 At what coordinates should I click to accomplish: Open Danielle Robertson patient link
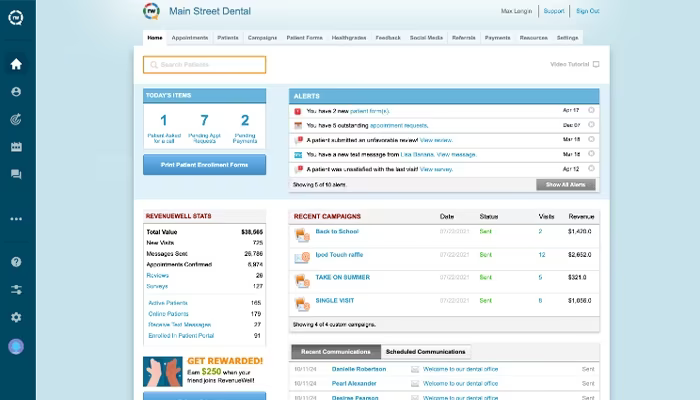[359, 369]
